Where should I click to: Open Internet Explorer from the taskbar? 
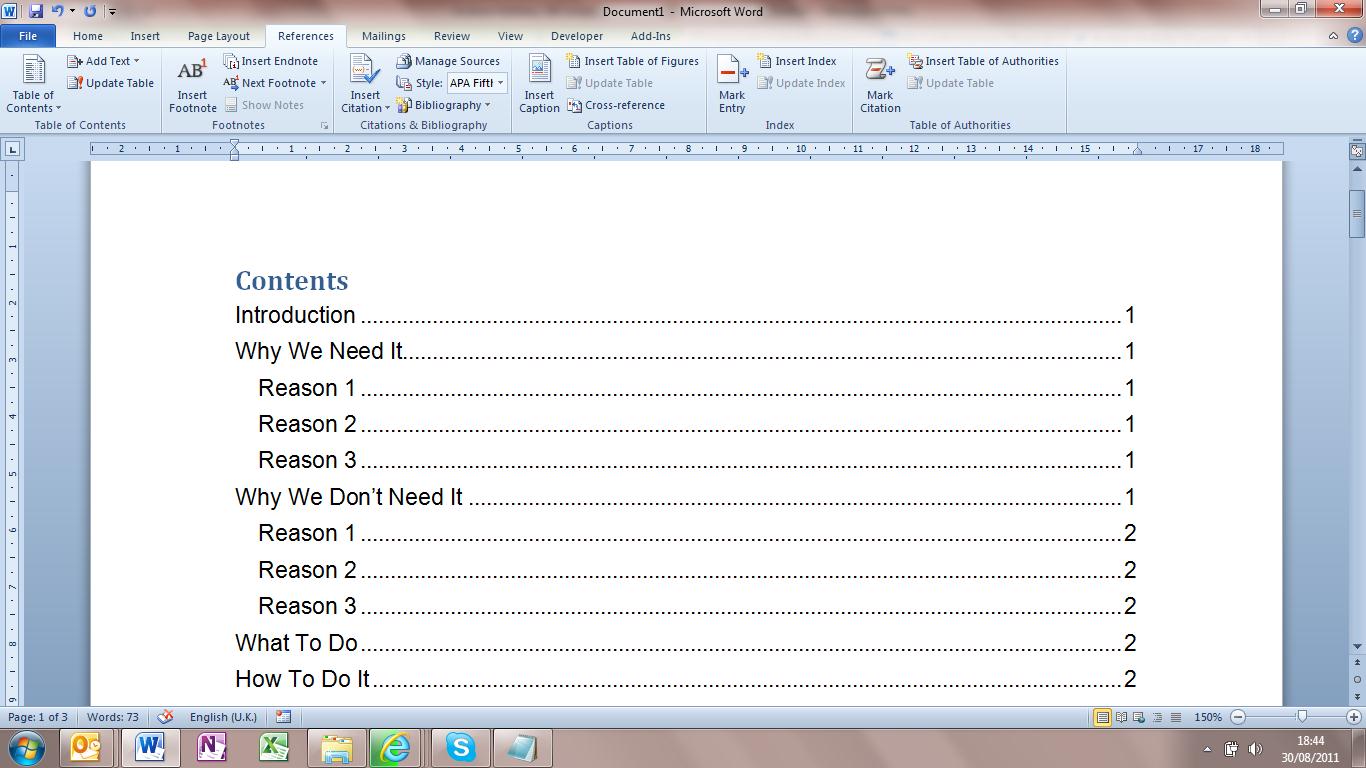click(x=394, y=747)
